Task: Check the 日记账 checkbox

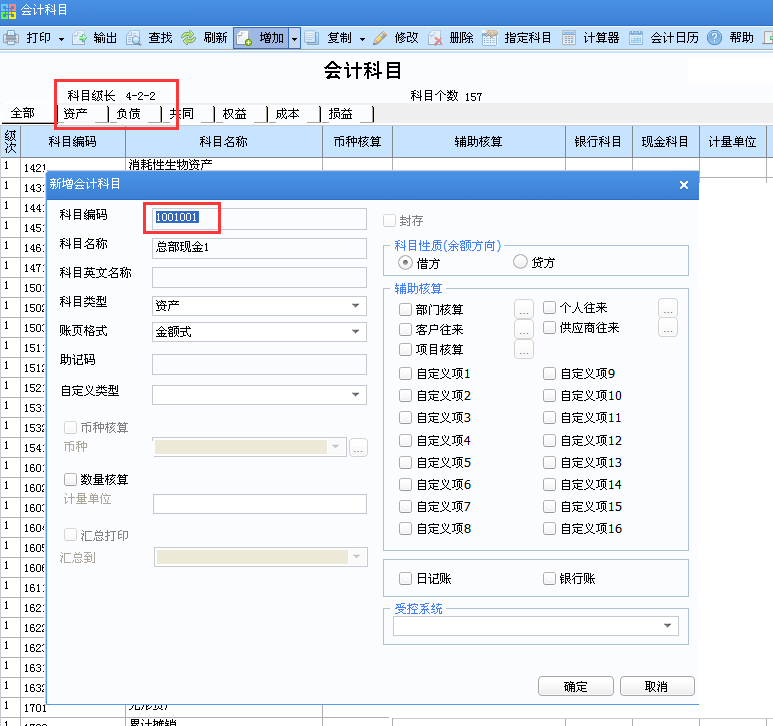Action: pyautogui.click(x=405, y=578)
